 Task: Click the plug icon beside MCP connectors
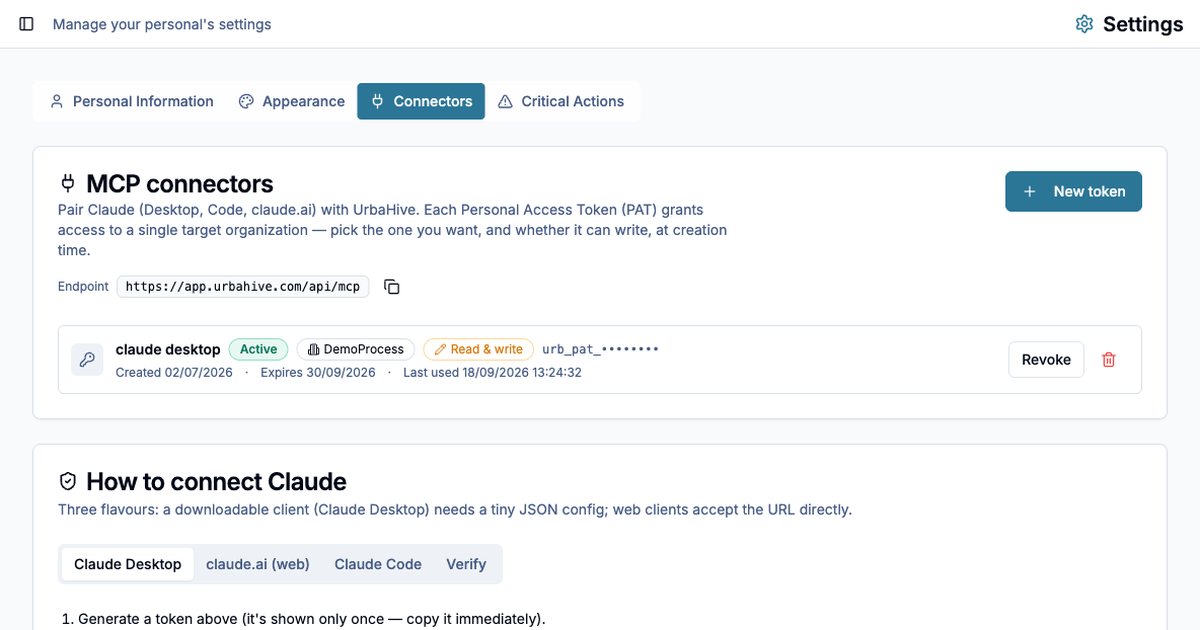[68, 183]
